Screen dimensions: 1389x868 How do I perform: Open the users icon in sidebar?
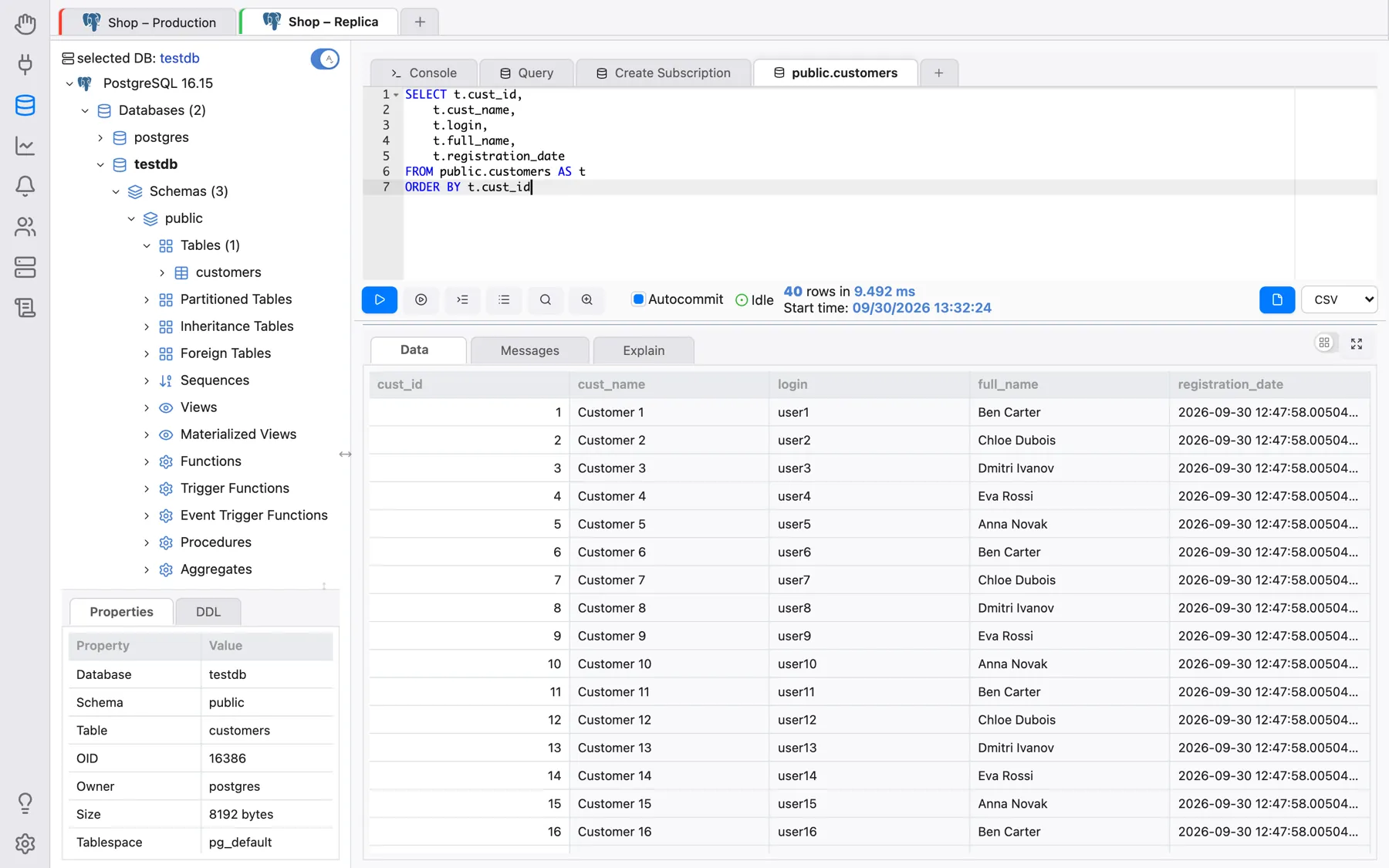click(25, 227)
